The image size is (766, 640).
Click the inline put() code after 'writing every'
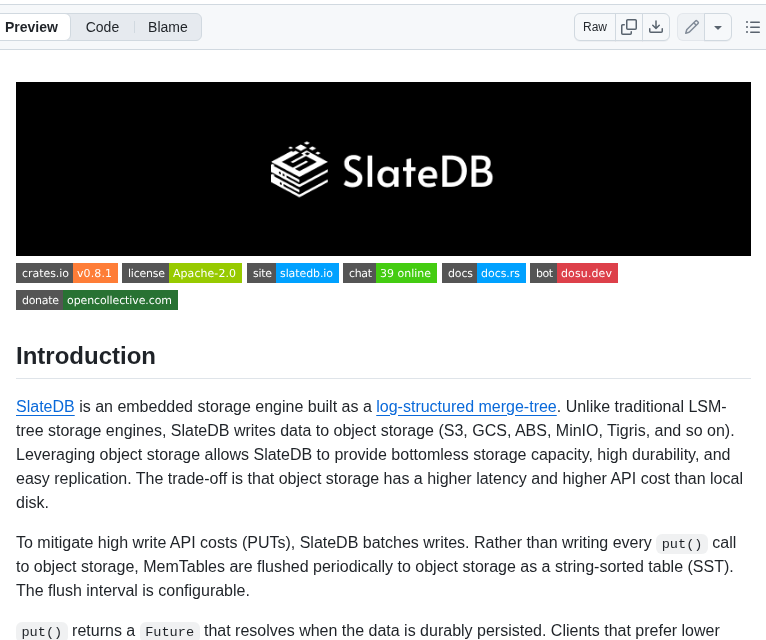click(x=681, y=543)
